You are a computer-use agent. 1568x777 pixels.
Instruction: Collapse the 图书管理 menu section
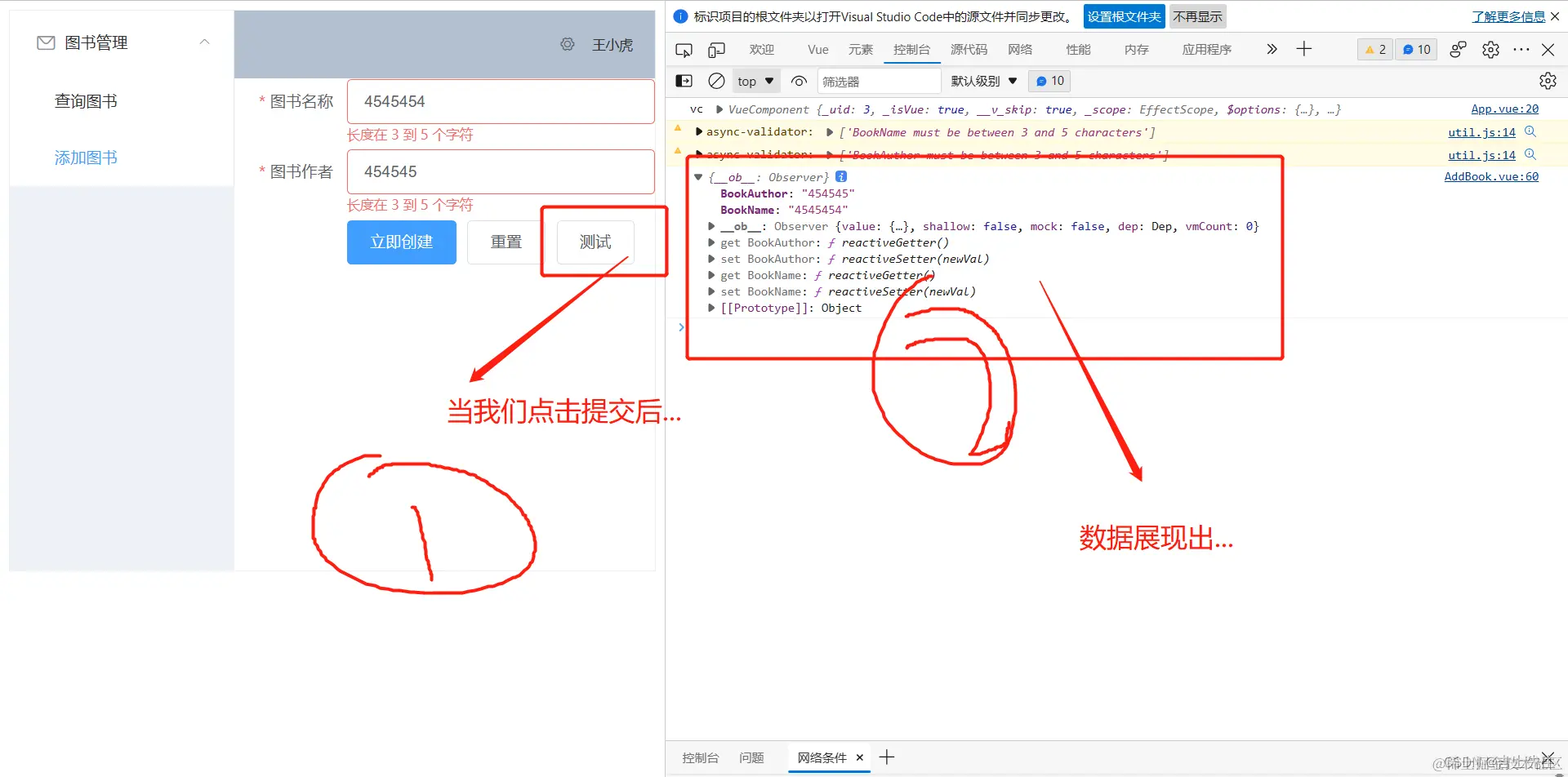[204, 42]
